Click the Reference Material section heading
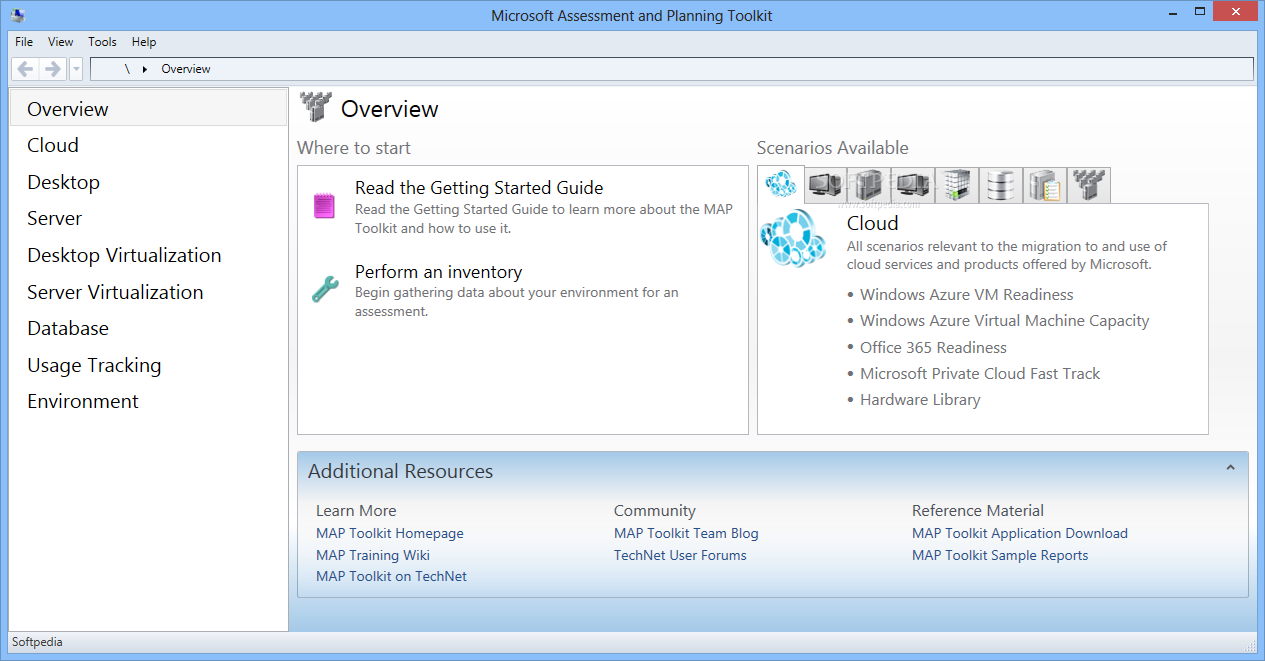Viewport: 1265px width, 661px height. [978, 510]
